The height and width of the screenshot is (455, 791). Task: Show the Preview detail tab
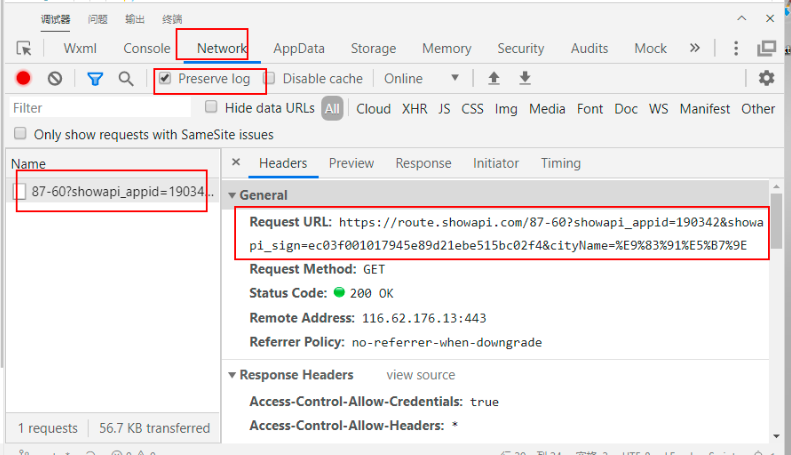pyautogui.click(x=351, y=163)
